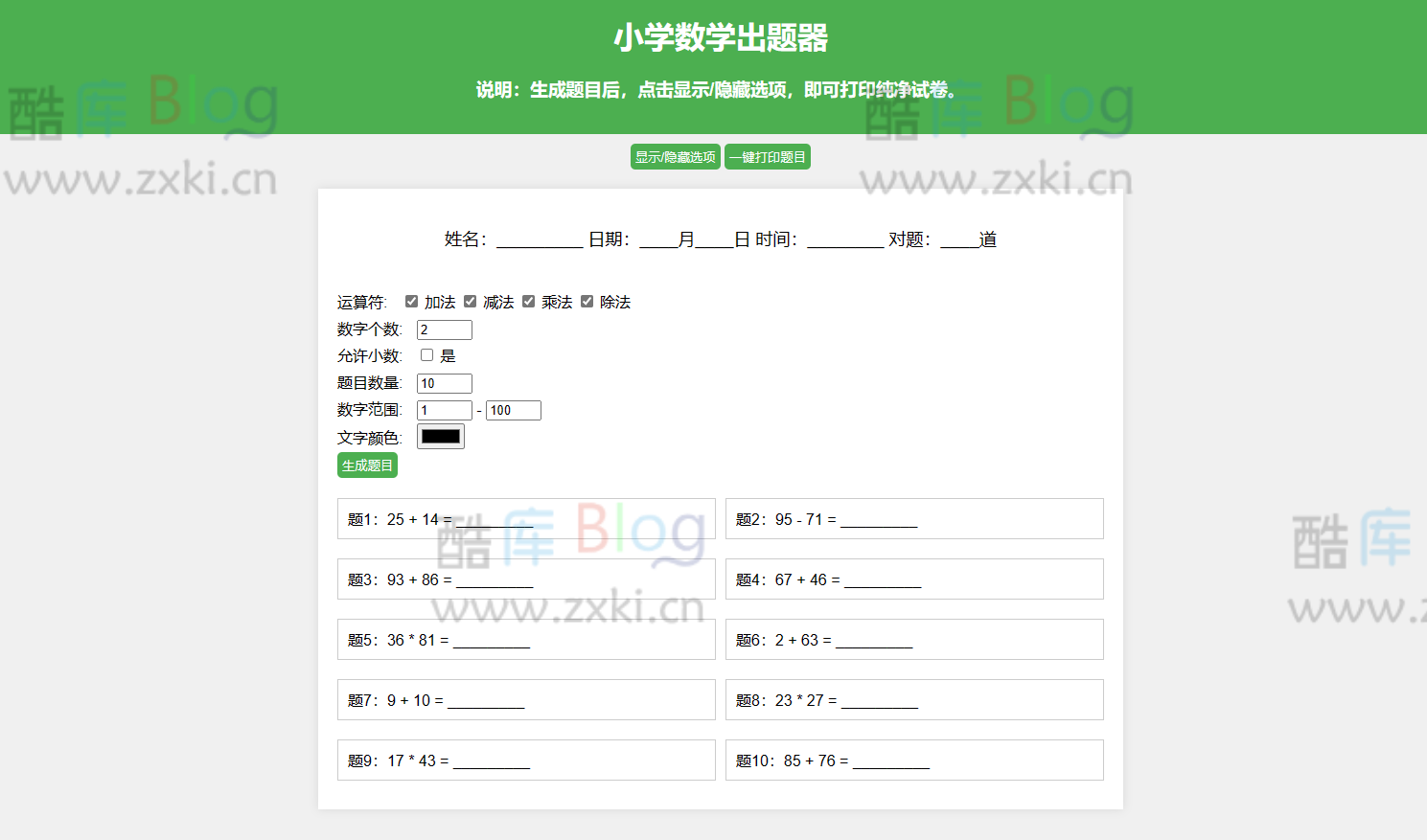Click the 姓名 name blank line
Screen dimensions: 1427x840
point(538,239)
